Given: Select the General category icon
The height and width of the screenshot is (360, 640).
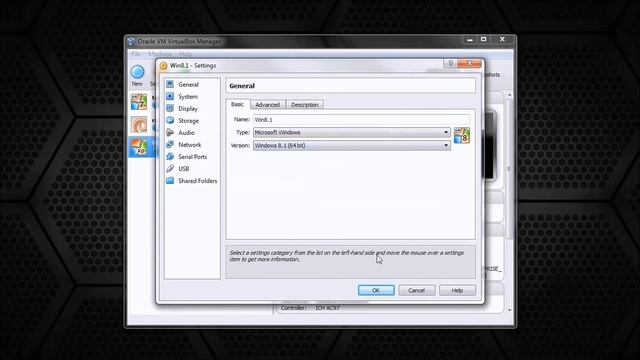Looking at the screenshot, I should pyautogui.click(x=170, y=84).
